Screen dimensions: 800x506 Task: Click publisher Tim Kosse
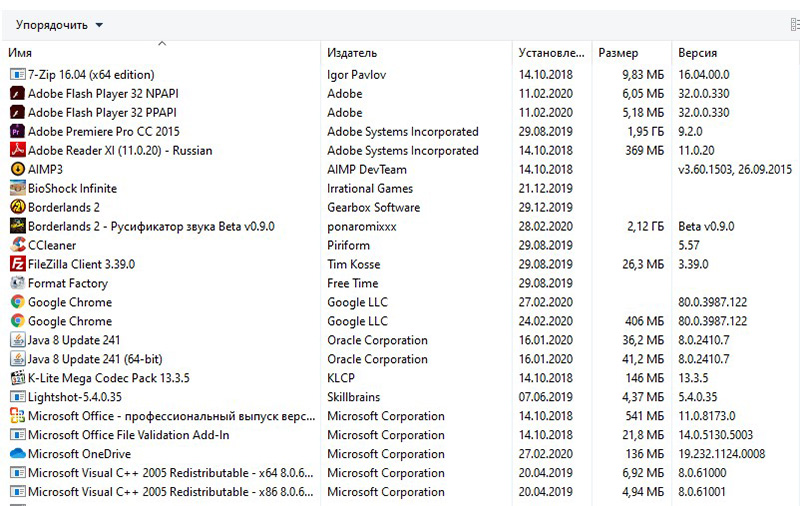(354, 264)
